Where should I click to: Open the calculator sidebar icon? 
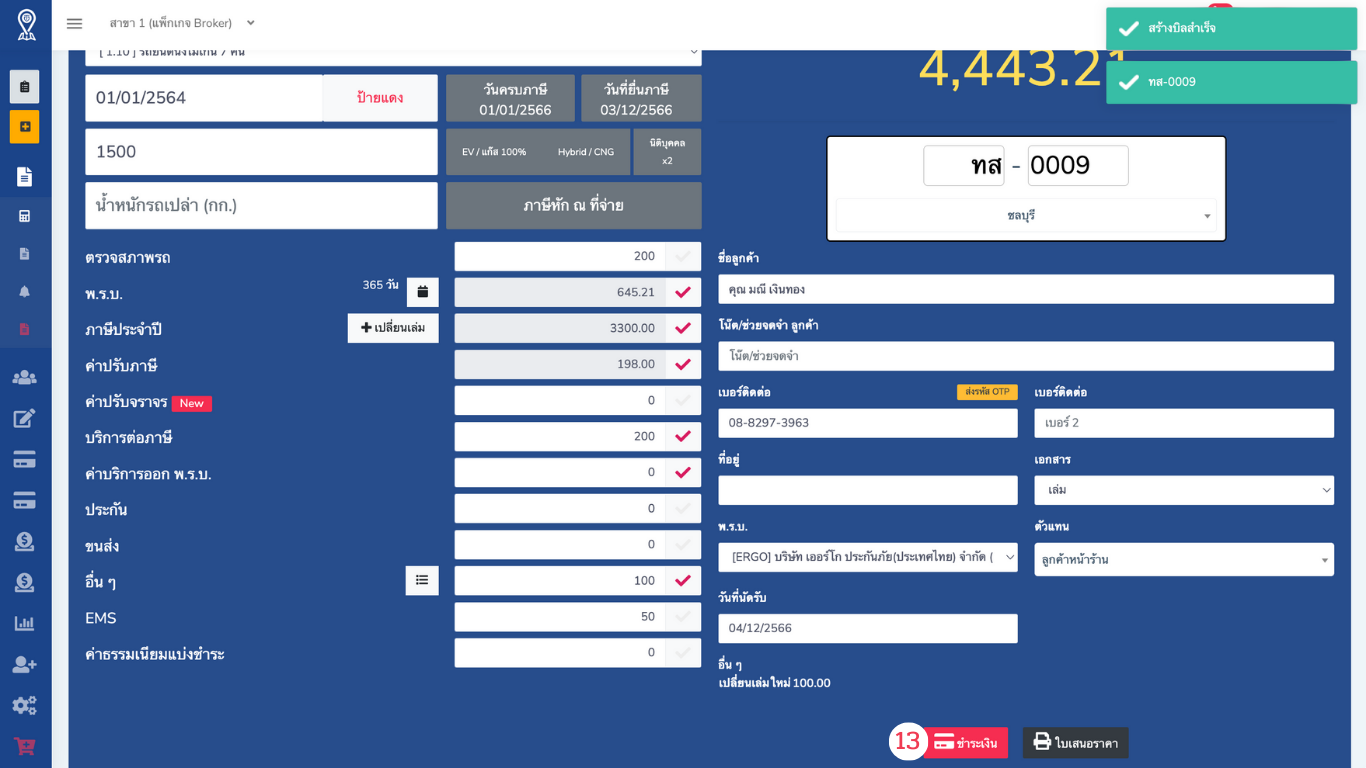[x=25, y=216]
